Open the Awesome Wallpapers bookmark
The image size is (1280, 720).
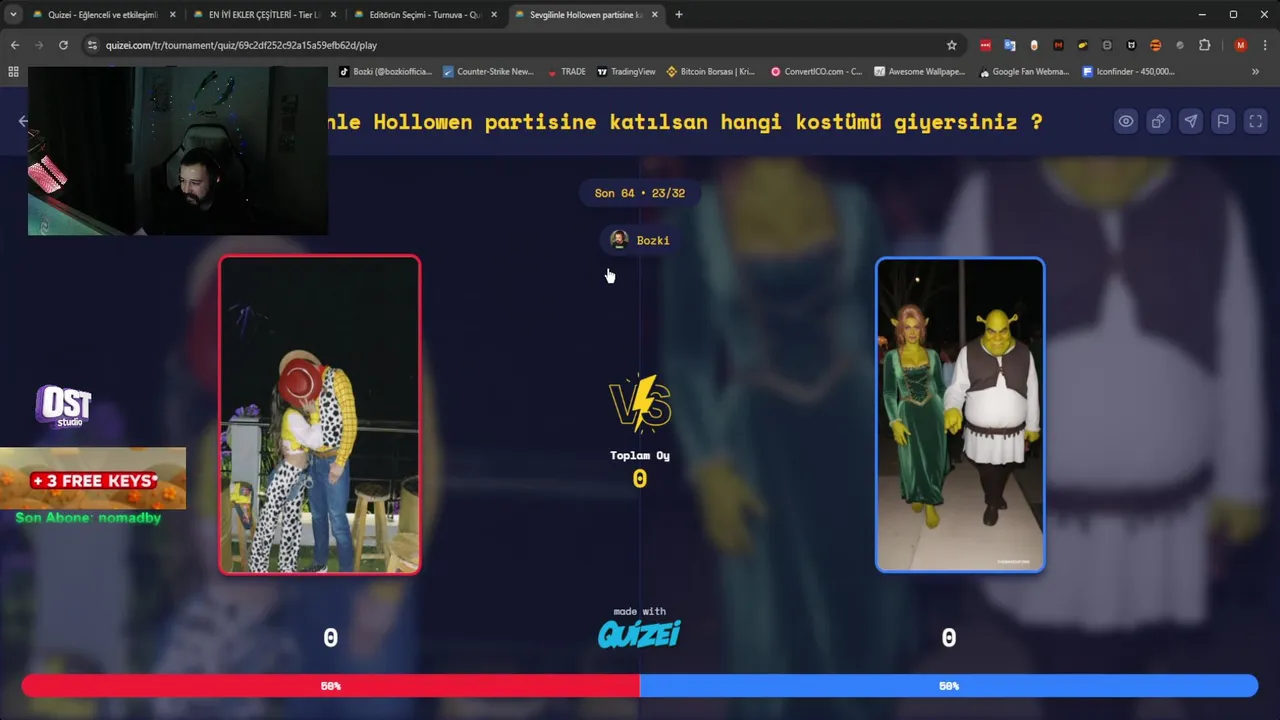[x=919, y=72]
